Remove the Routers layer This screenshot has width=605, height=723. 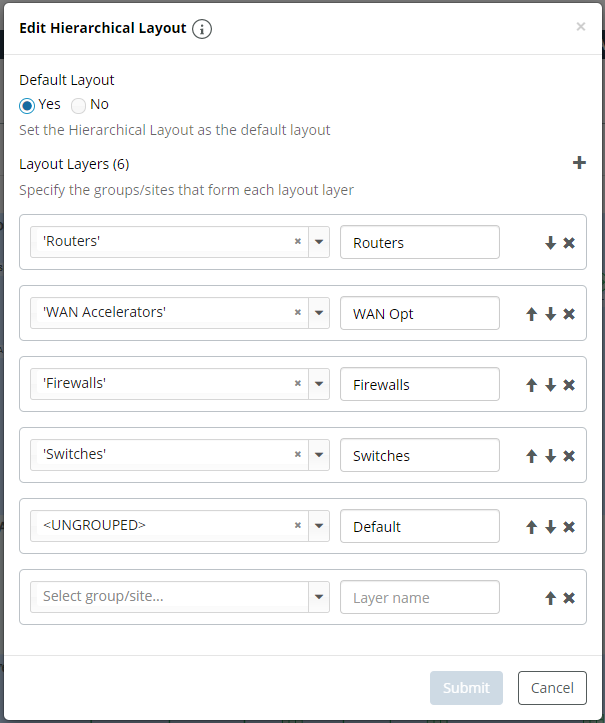pos(569,243)
